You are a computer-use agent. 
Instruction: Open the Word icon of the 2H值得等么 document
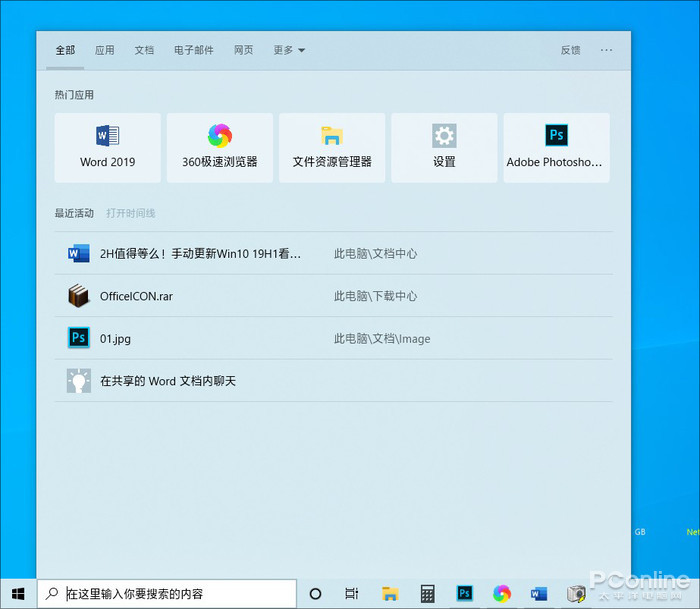coord(79,254)
